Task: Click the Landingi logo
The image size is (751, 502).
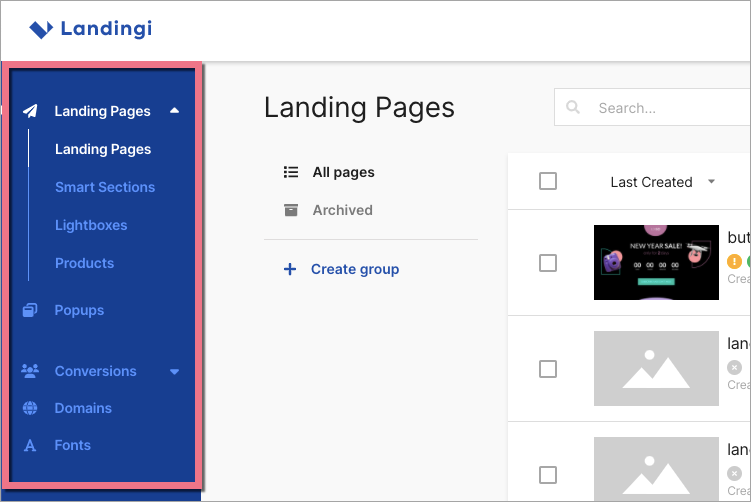Action: pos(91,29)
